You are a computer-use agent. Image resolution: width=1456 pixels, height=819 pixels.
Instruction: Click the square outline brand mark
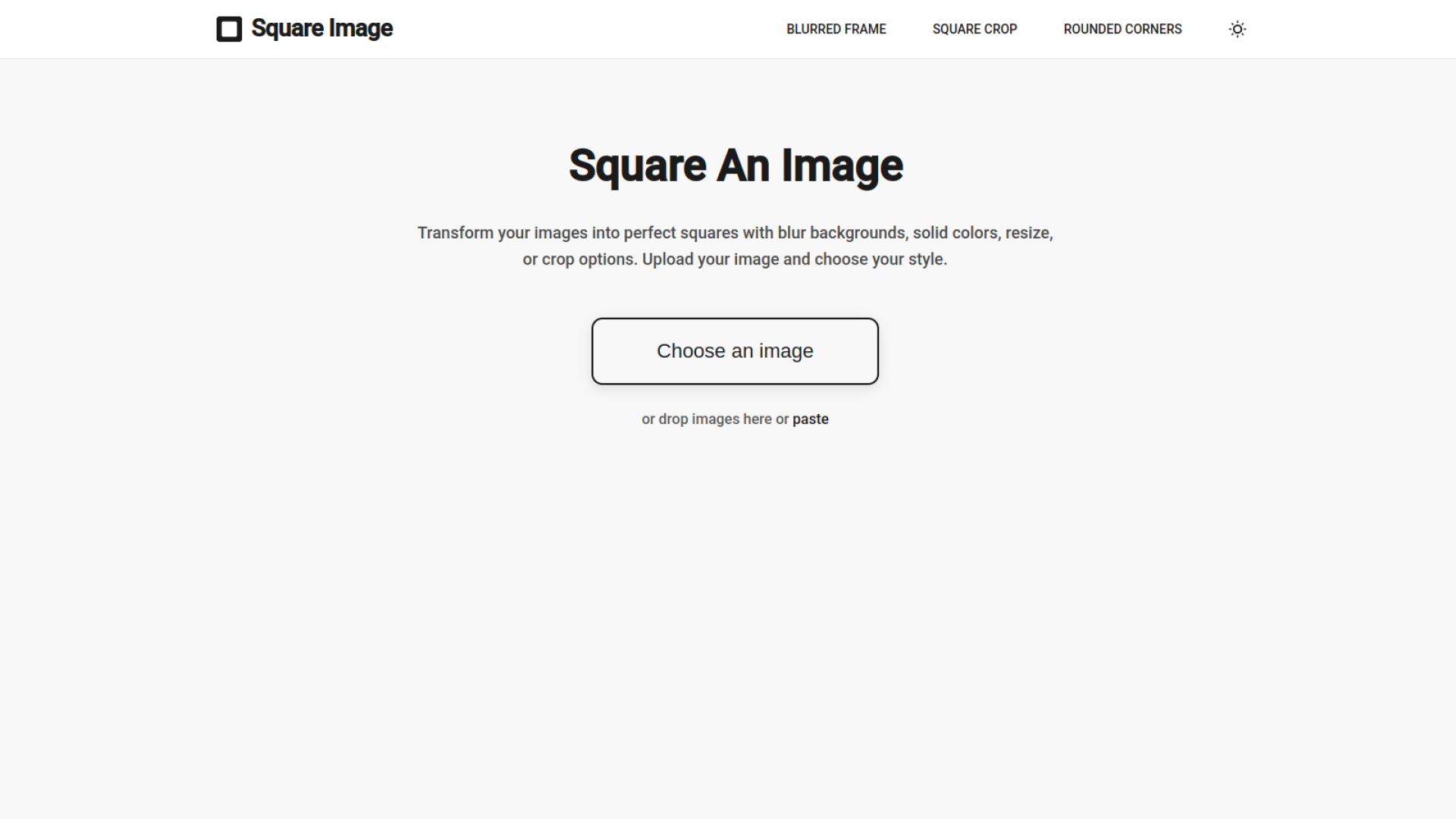pyautogui.click(x=228, y=29)
